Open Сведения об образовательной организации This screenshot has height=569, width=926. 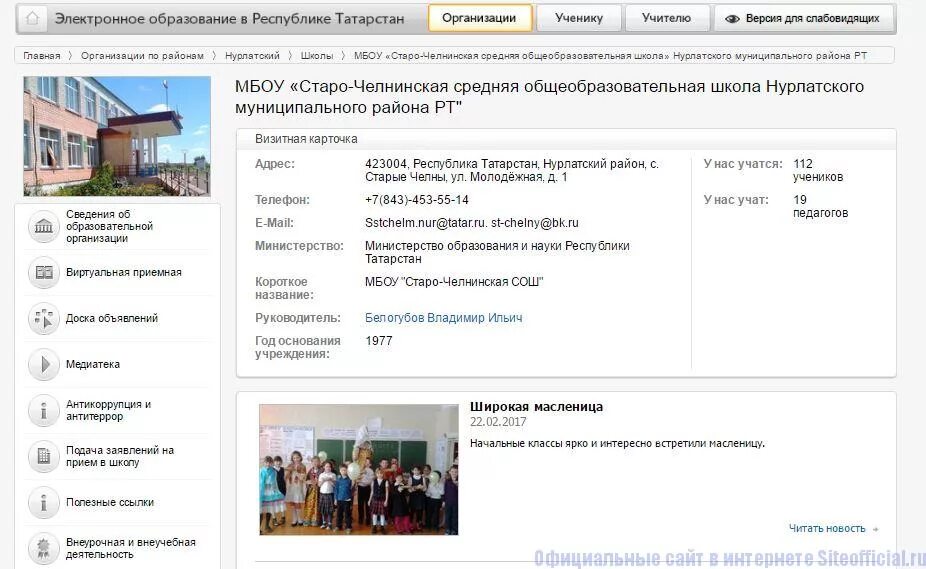pos(109,226)
